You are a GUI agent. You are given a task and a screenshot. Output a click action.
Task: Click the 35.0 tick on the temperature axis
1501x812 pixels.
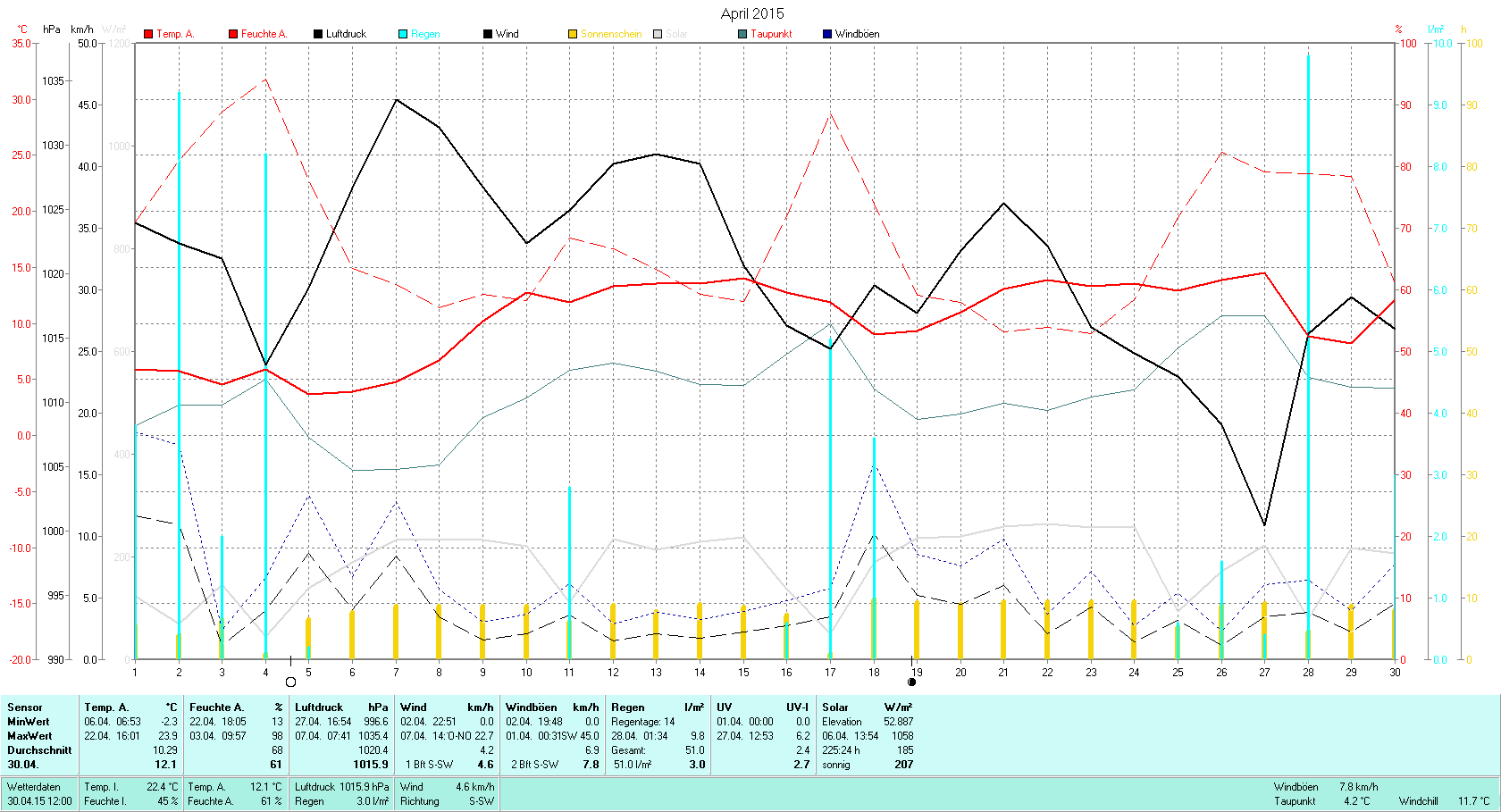21,43
